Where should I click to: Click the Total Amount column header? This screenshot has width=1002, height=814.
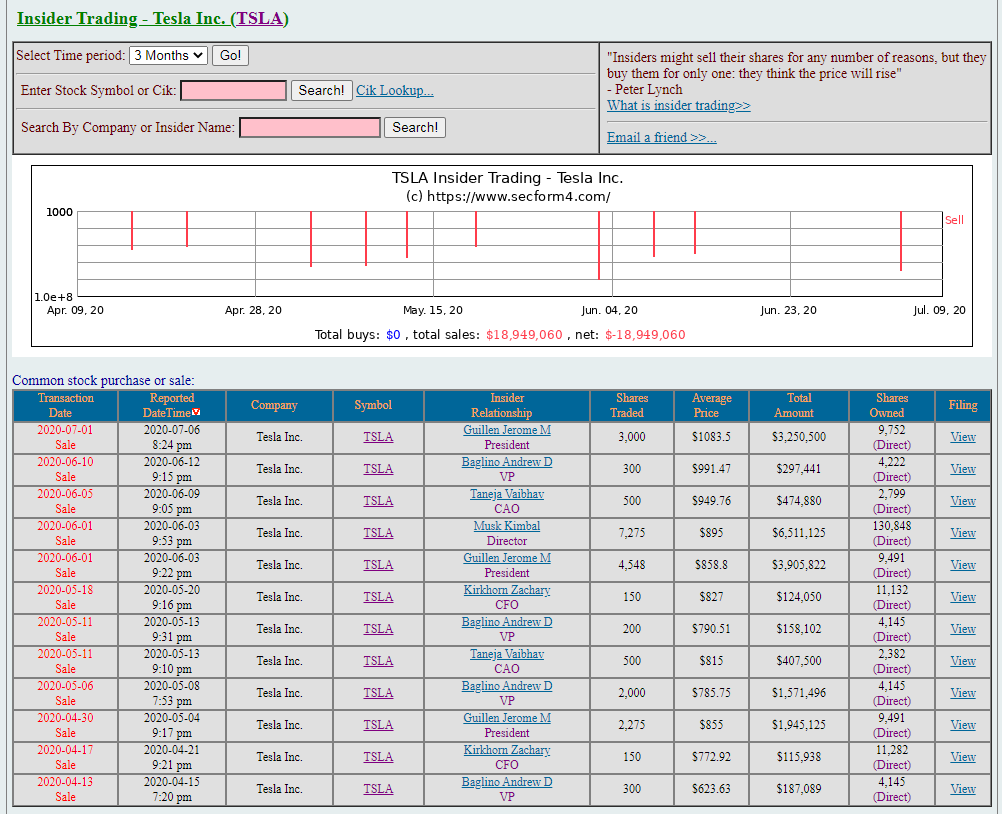click(799, 405)
